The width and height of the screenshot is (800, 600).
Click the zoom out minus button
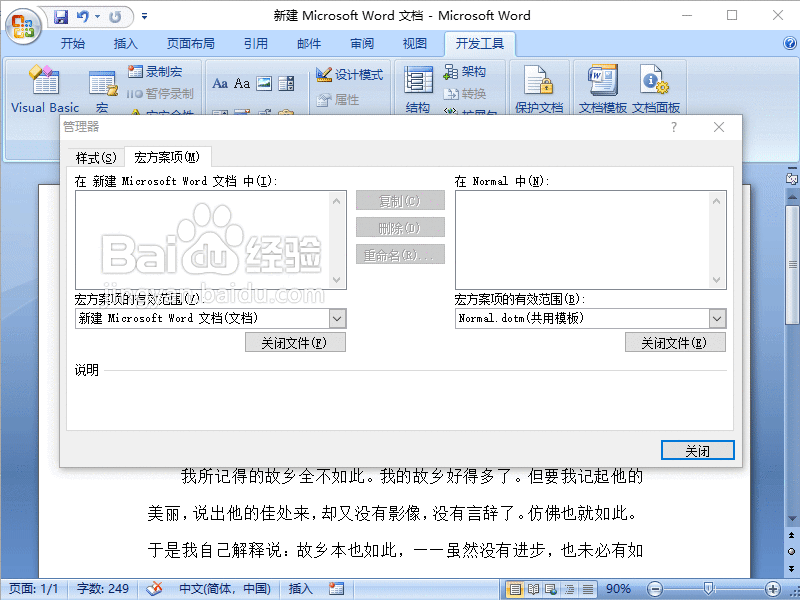(655, 589)
